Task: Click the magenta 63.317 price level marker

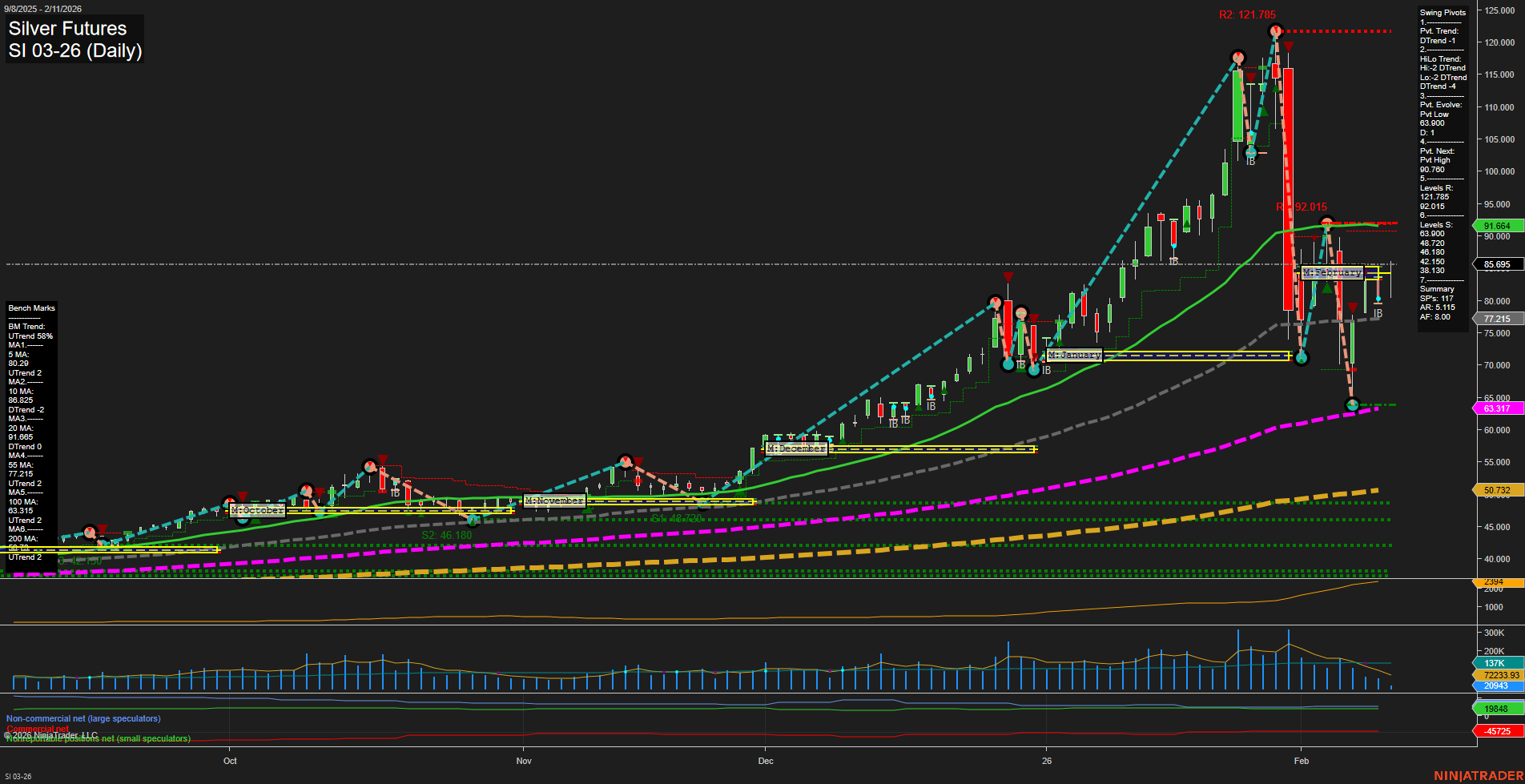Action: point(1499,408)
